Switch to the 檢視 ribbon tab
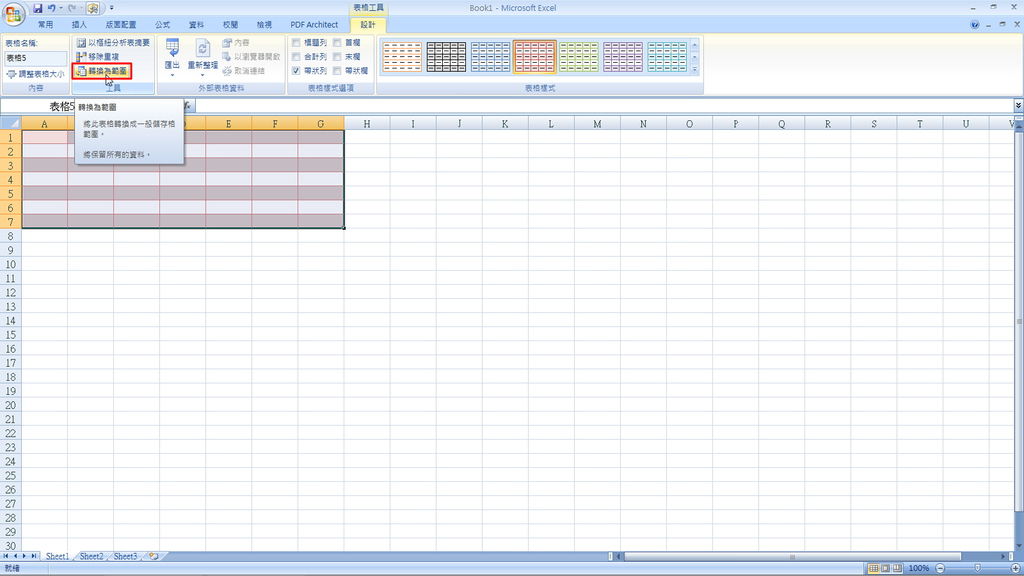1024x576 pixels. click(264, 25)
